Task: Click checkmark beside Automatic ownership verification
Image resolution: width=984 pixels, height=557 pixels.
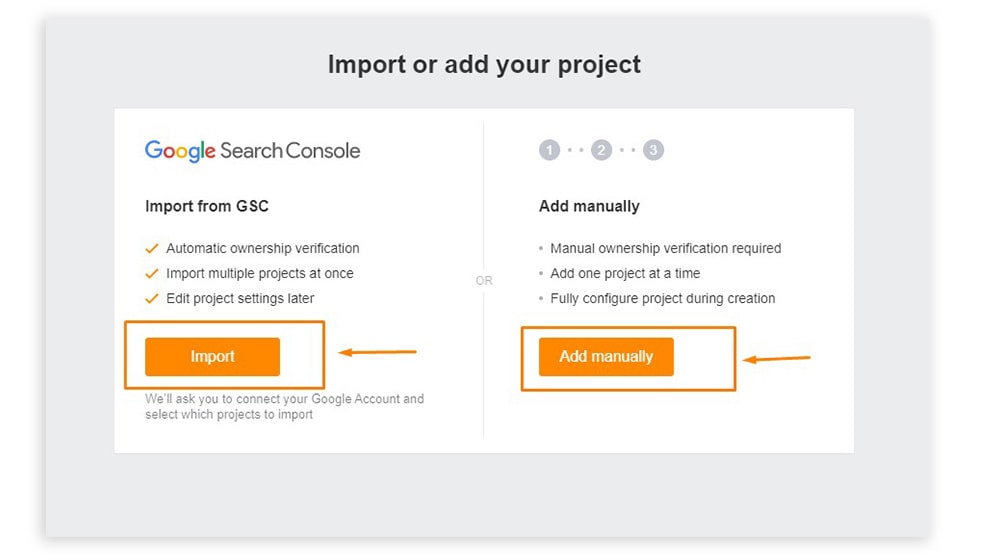Action: (x=152, y=248)
